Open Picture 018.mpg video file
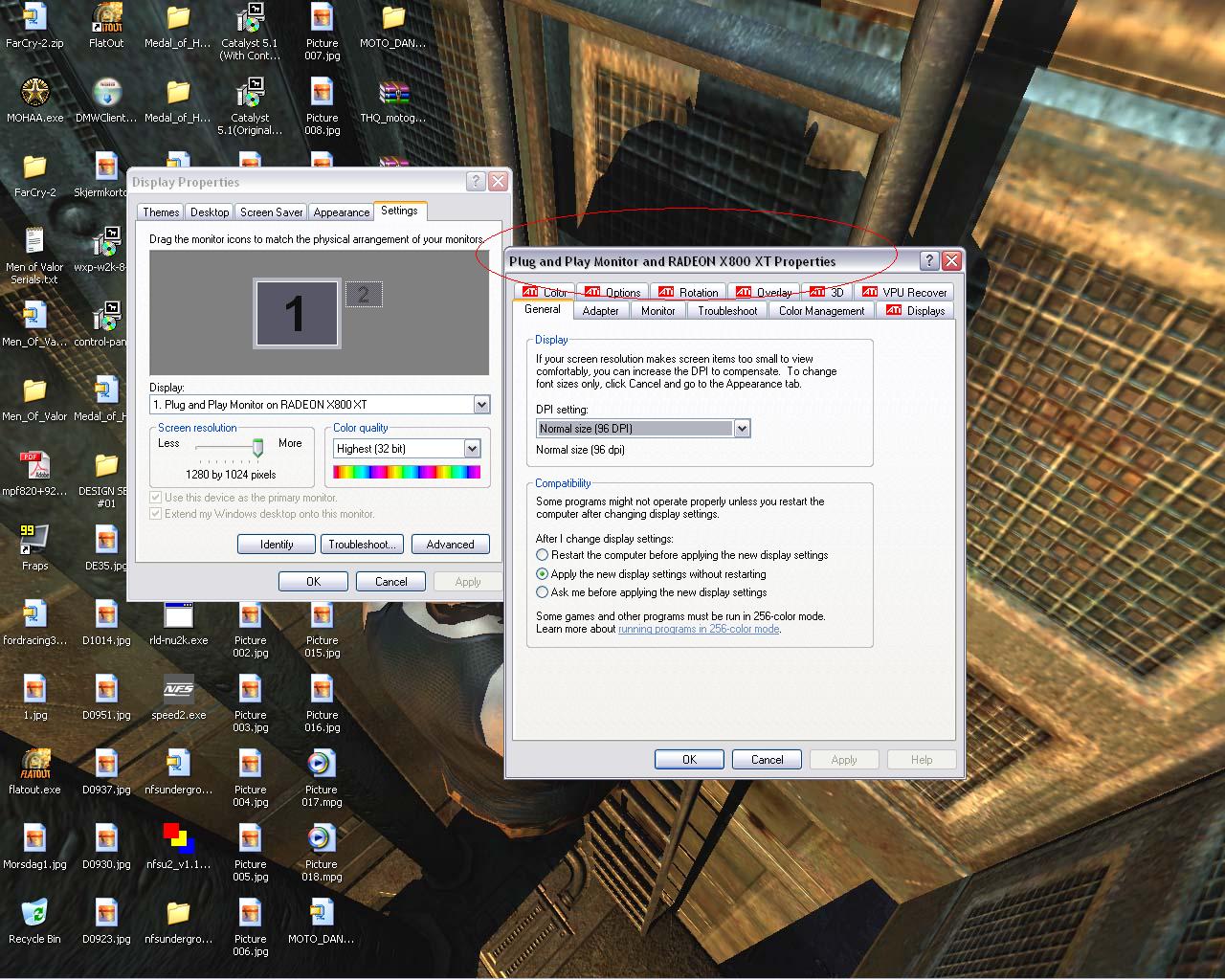 (322, 854)
